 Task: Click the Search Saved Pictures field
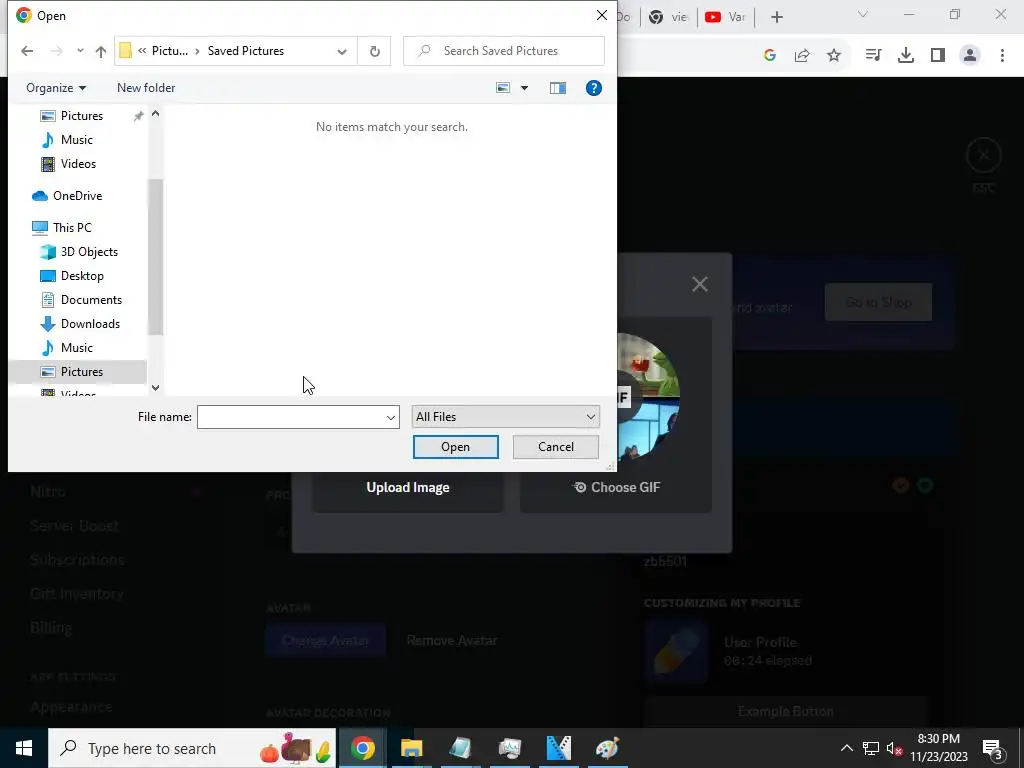(504, 51)
